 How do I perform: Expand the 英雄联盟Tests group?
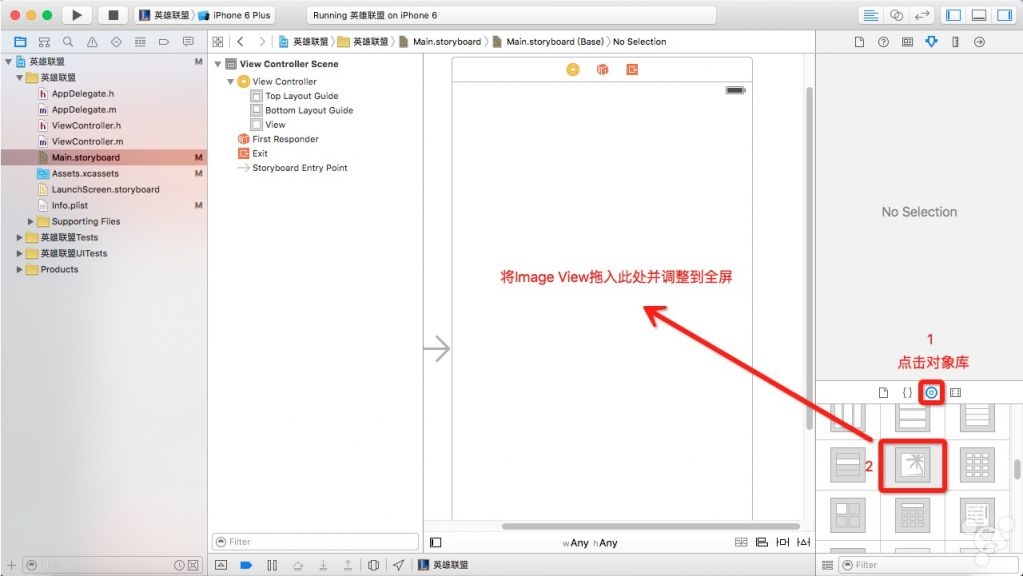coord(20,237)
